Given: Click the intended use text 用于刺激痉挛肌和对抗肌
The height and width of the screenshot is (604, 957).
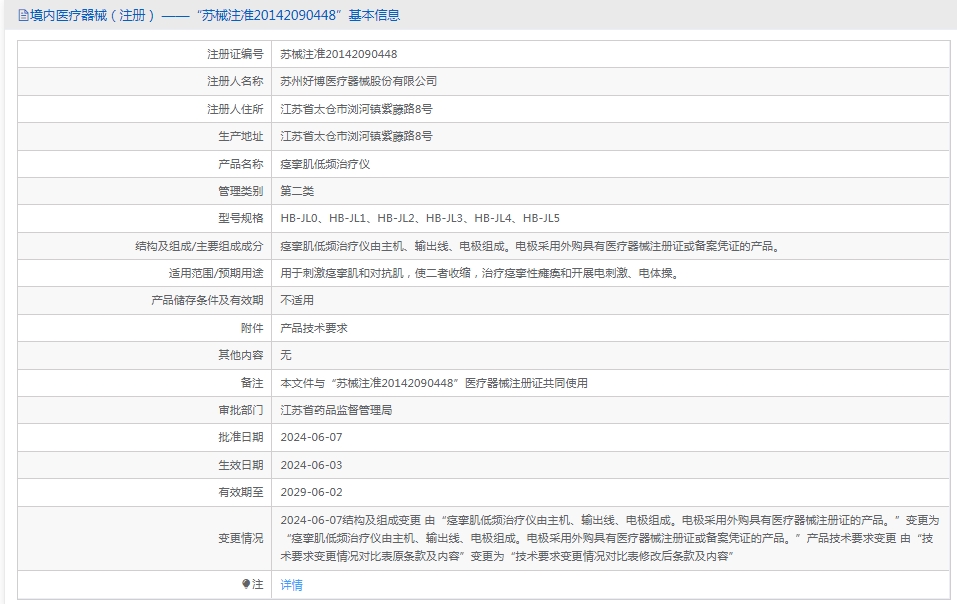Looking at the screenshot, I should pyautogui.click(x=480, y=273).
